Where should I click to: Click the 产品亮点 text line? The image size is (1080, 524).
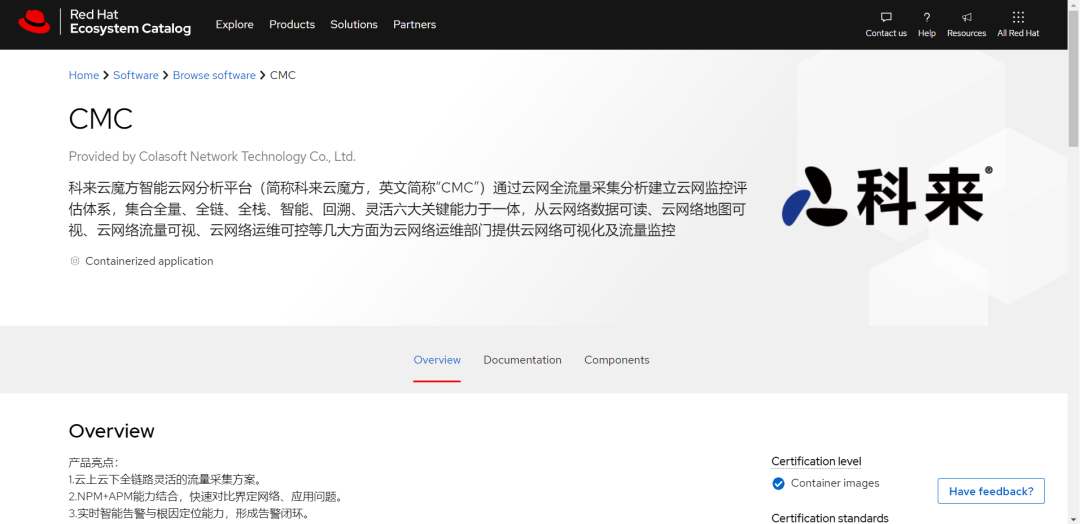coord(94,463)
